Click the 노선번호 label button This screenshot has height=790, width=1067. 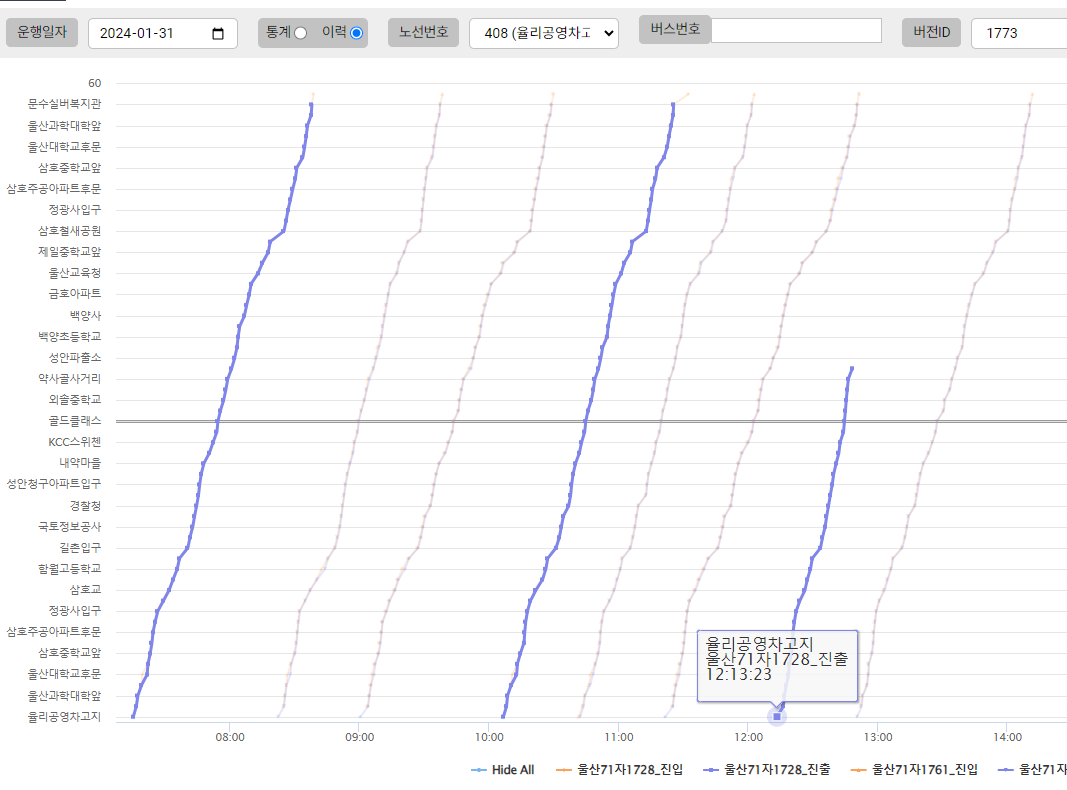coord(423,32)
